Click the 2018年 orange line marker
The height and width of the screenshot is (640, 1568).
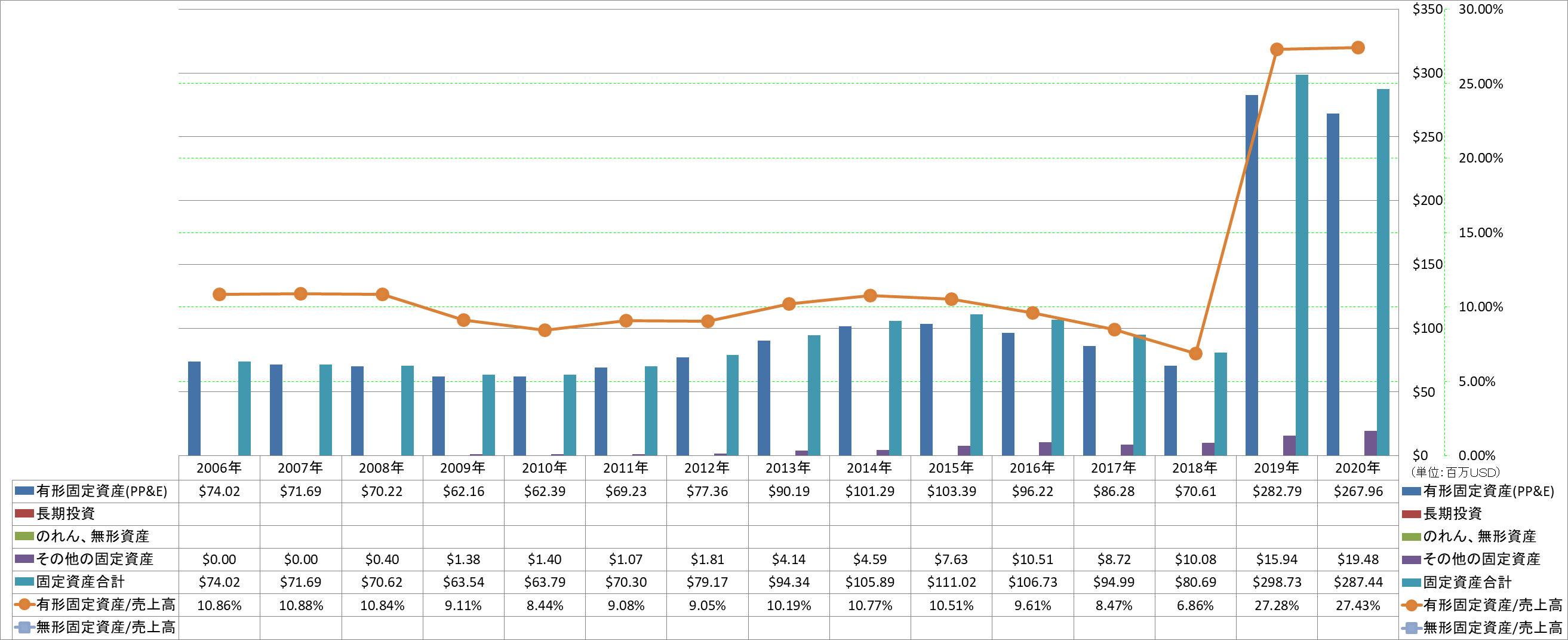[1195, 353]
